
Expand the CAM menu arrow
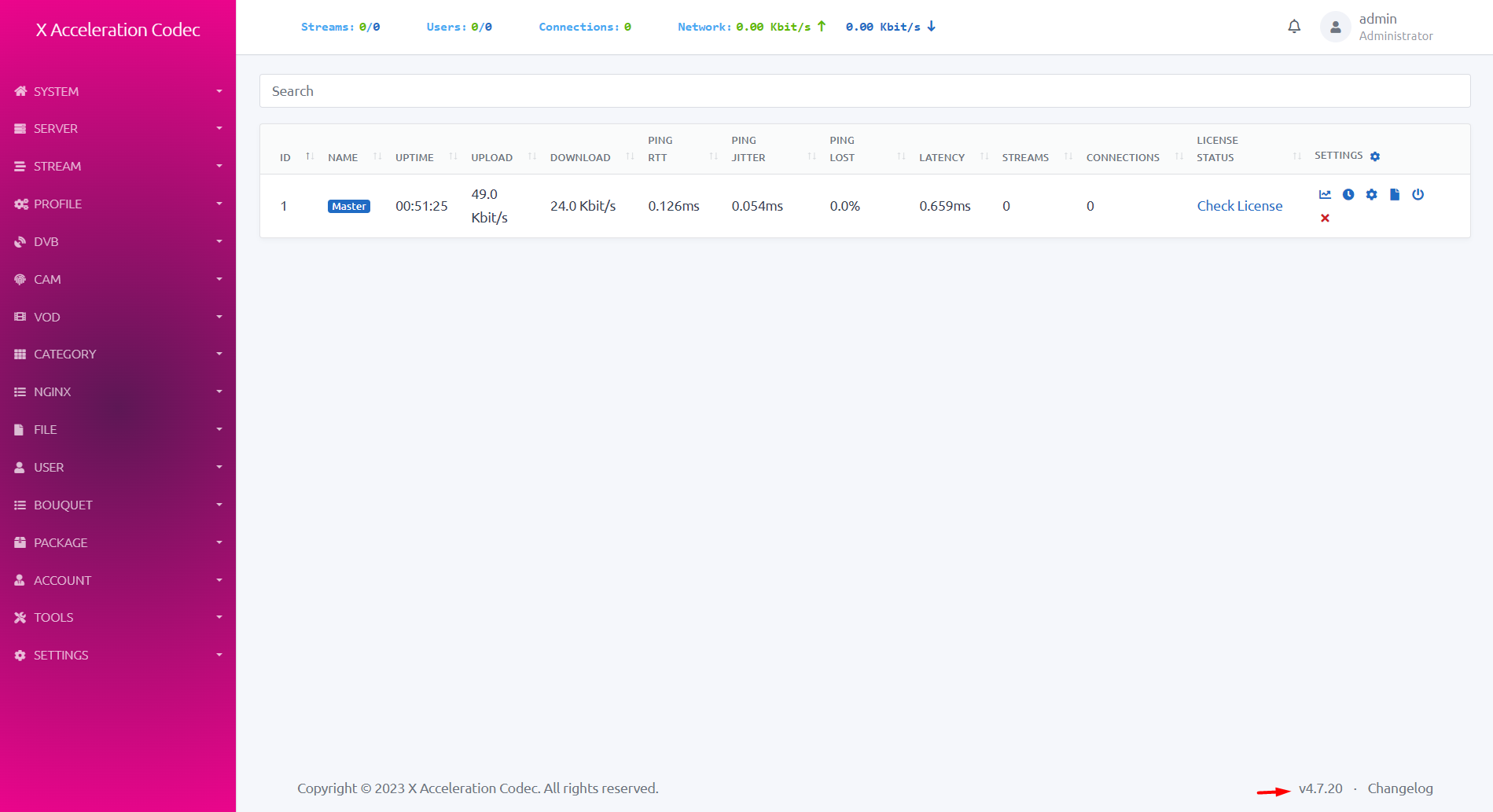[x=219, y=279]
